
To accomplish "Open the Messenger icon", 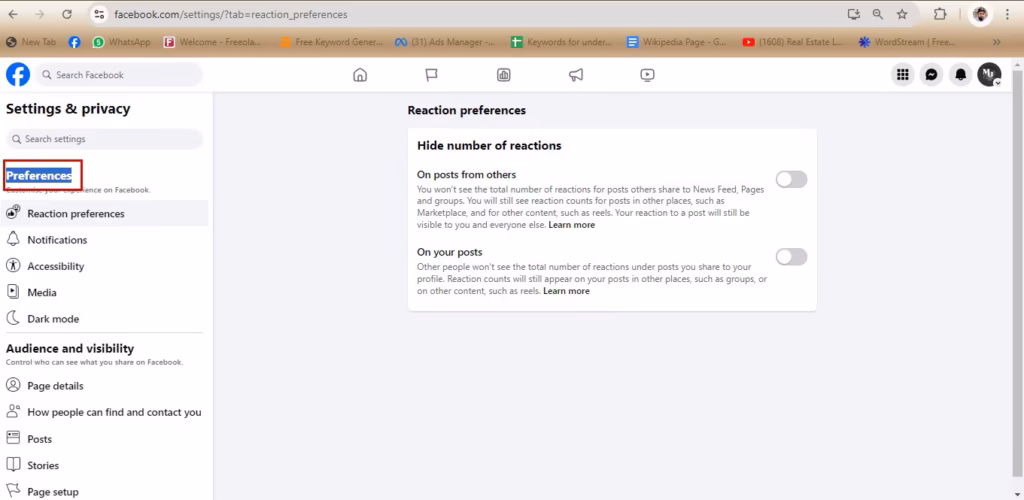I will click(932, 75).
